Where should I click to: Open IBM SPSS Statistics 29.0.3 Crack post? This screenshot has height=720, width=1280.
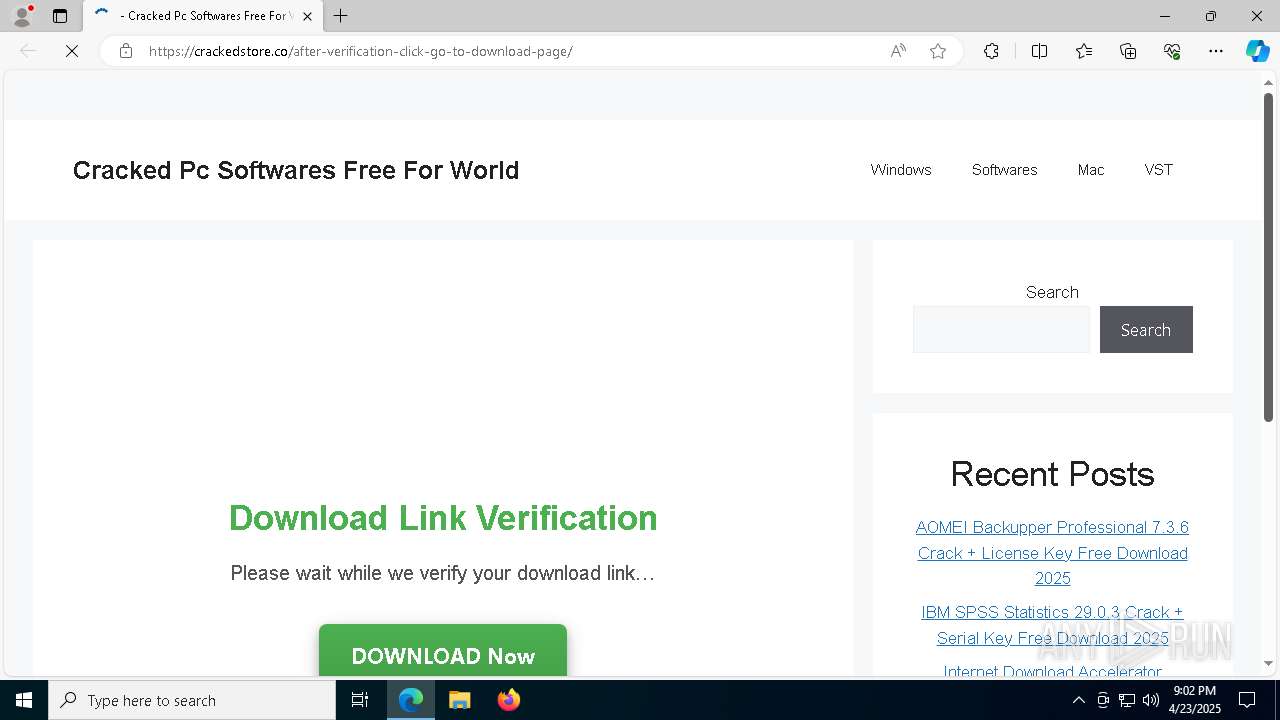coord(1052,625)
